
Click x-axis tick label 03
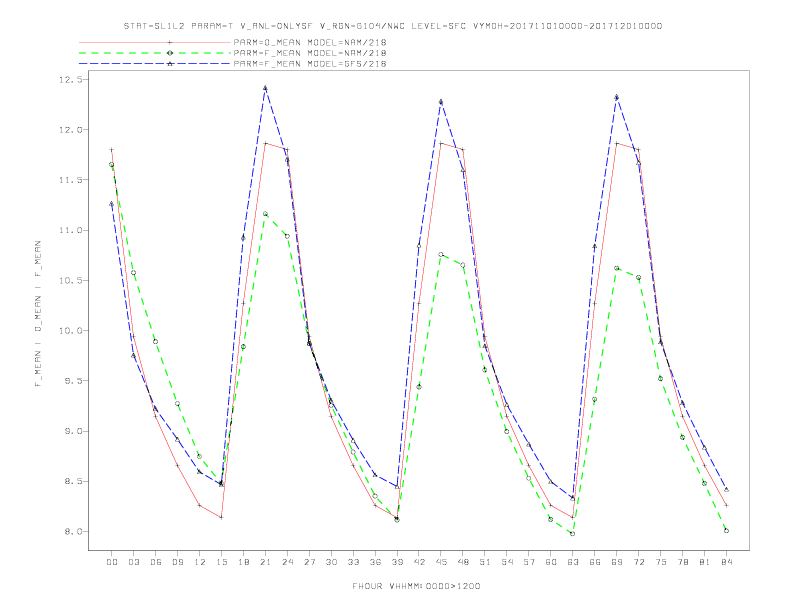point(133,562)
